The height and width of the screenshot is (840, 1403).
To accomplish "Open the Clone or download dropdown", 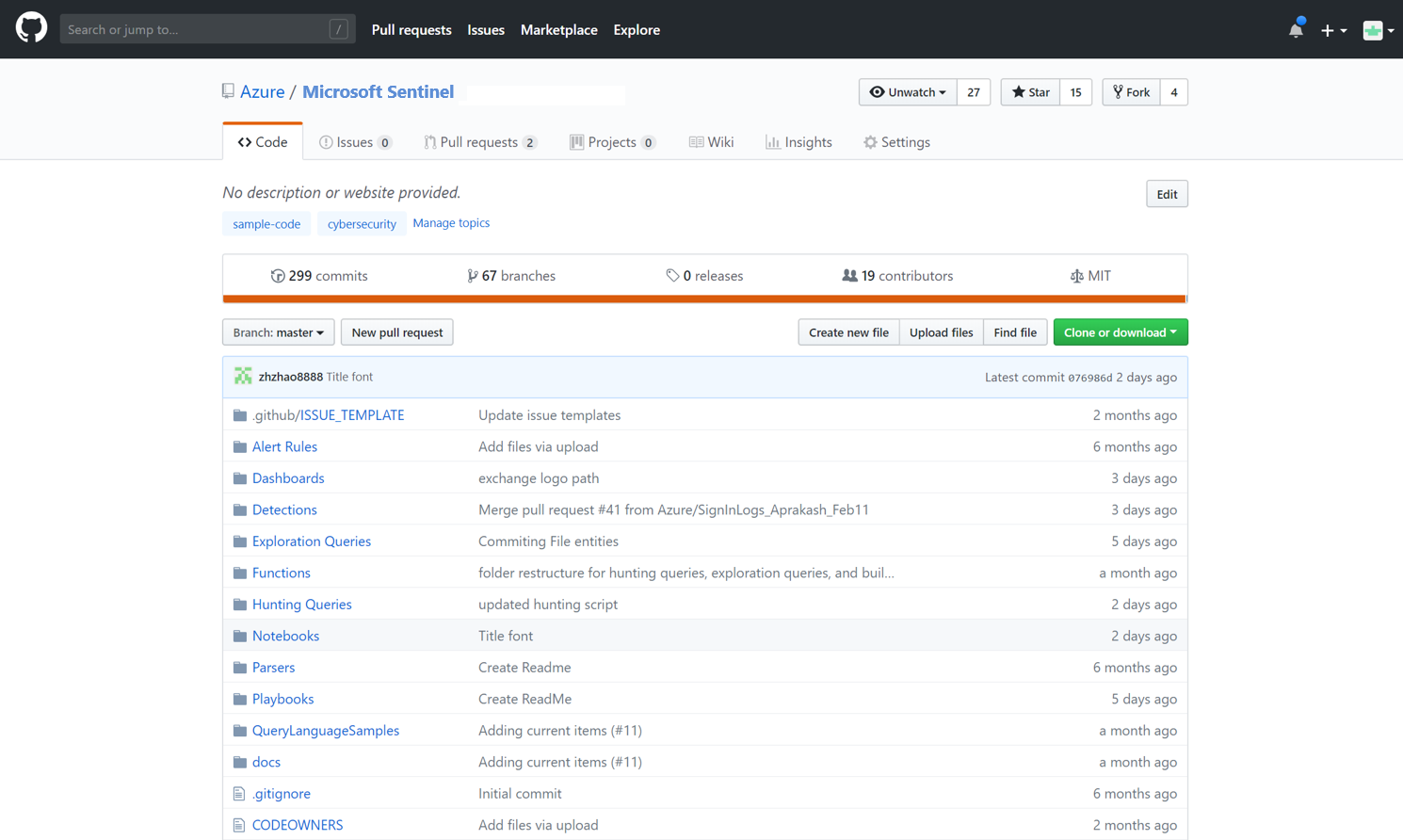I will click(x=1121, y=332).
